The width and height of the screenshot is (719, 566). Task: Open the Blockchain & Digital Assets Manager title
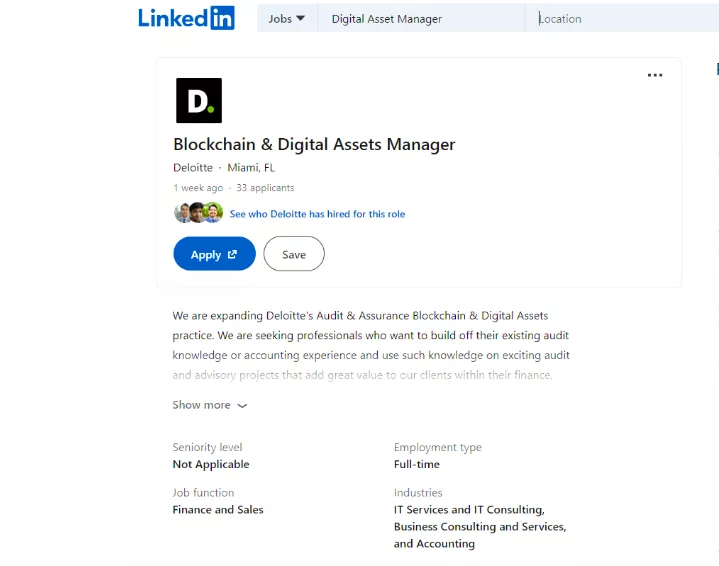click(x=314, y=145)
